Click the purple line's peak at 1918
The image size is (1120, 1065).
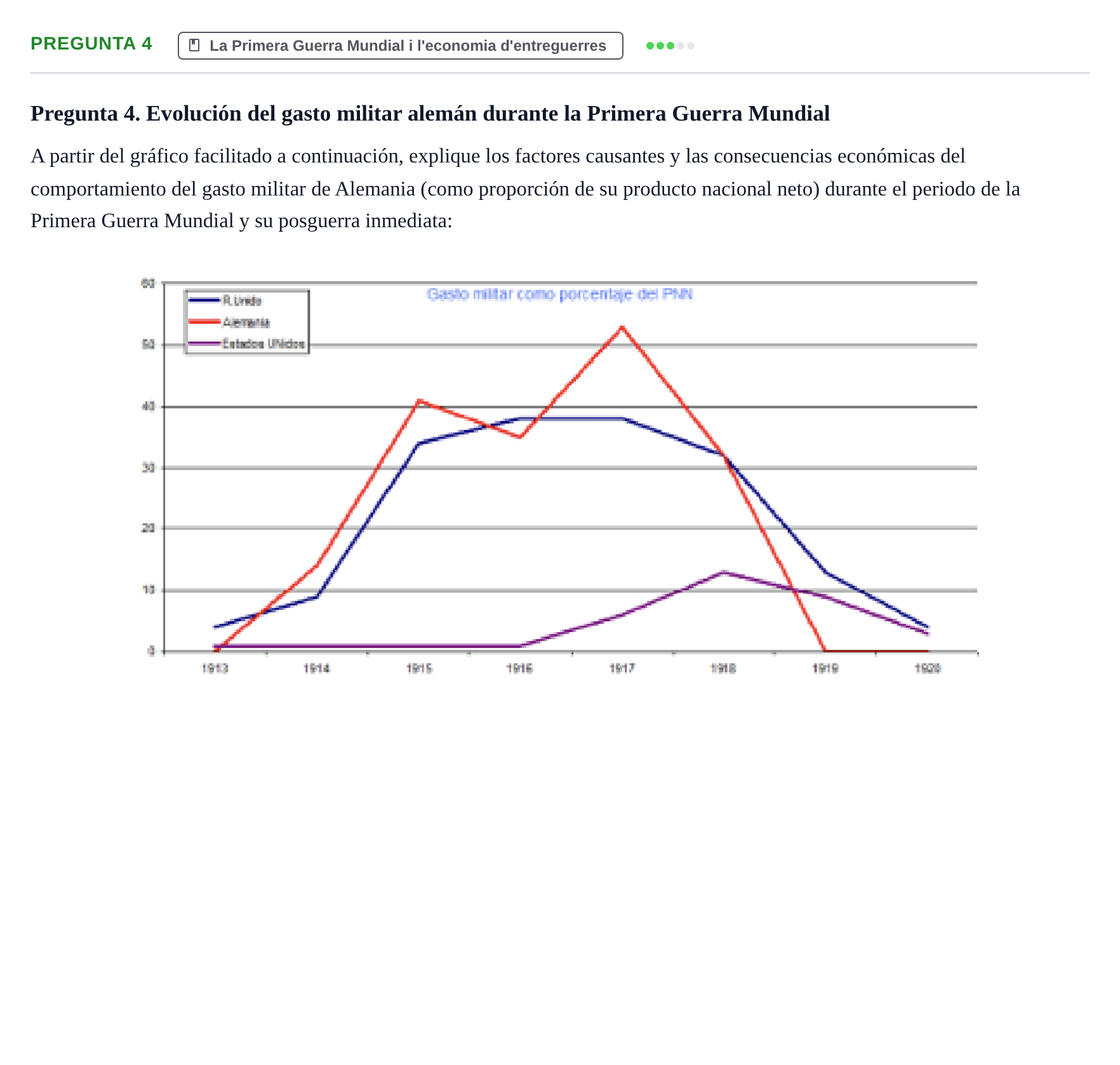(724, 572)
